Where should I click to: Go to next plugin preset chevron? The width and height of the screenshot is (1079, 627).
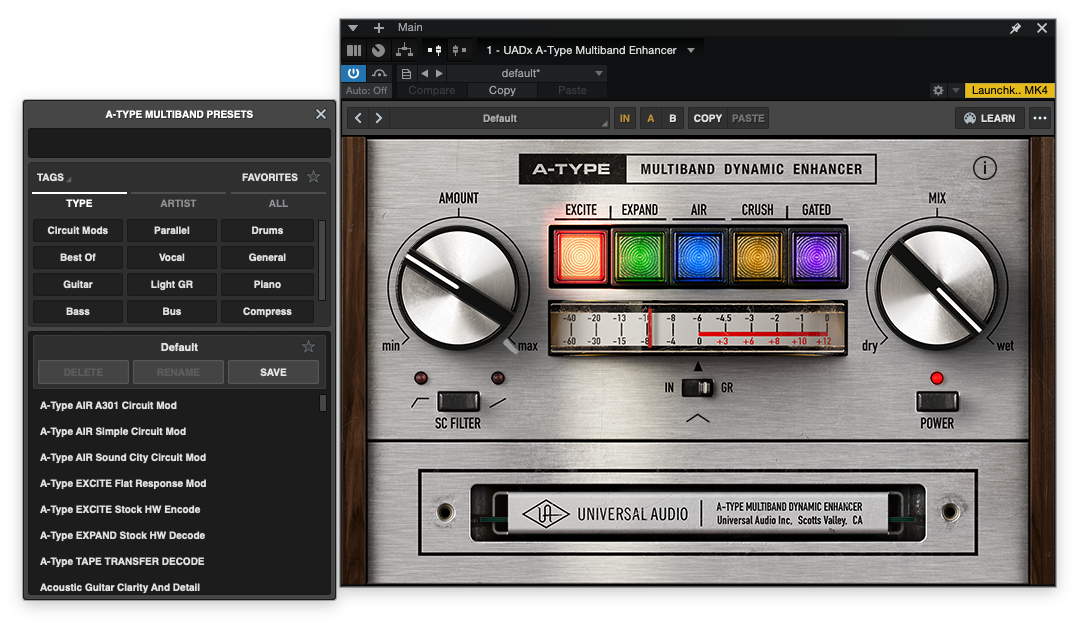point(378,118)
